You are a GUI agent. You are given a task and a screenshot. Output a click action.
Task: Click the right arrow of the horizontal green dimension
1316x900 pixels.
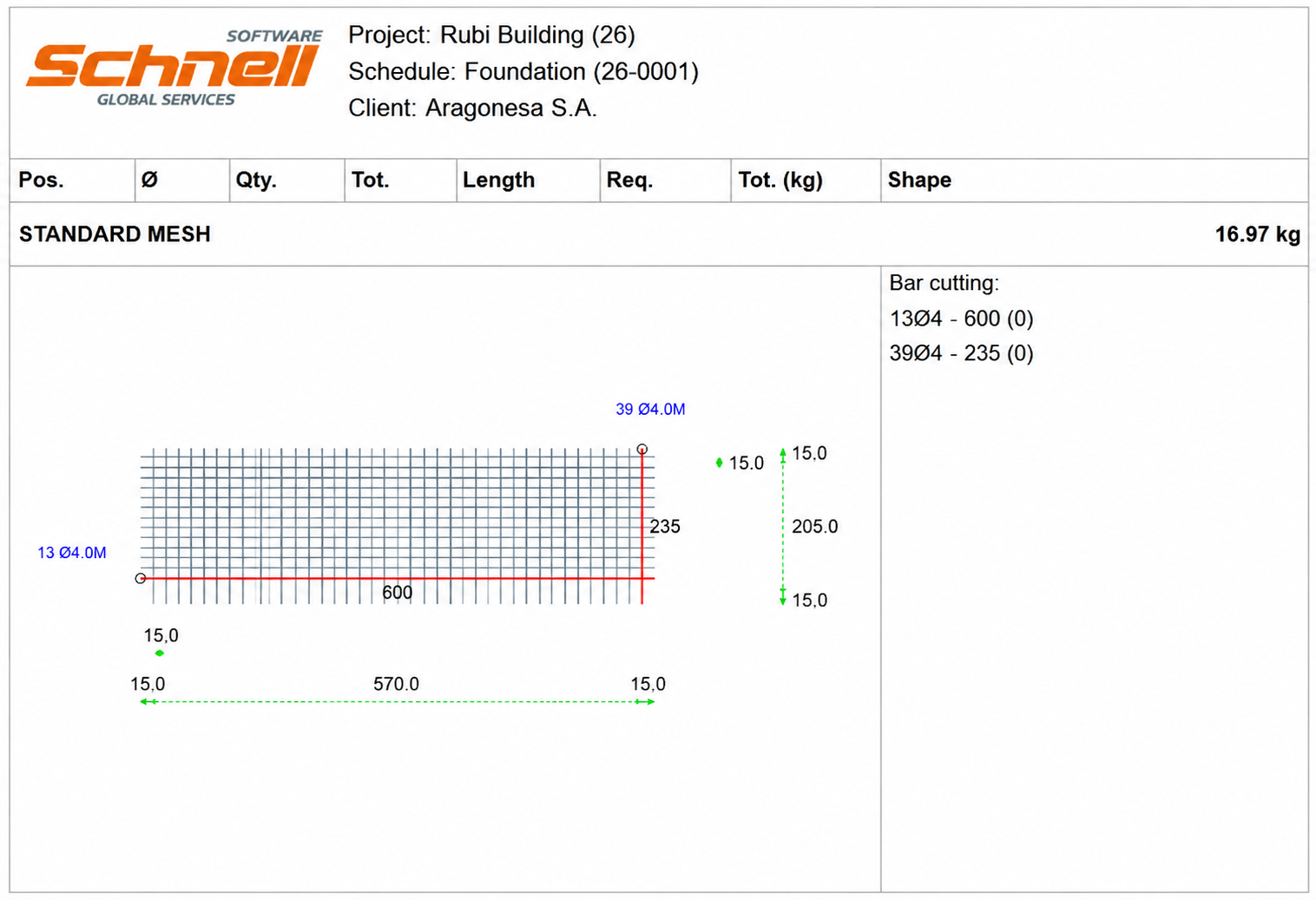pyautogui.click(x=648, y=701)
